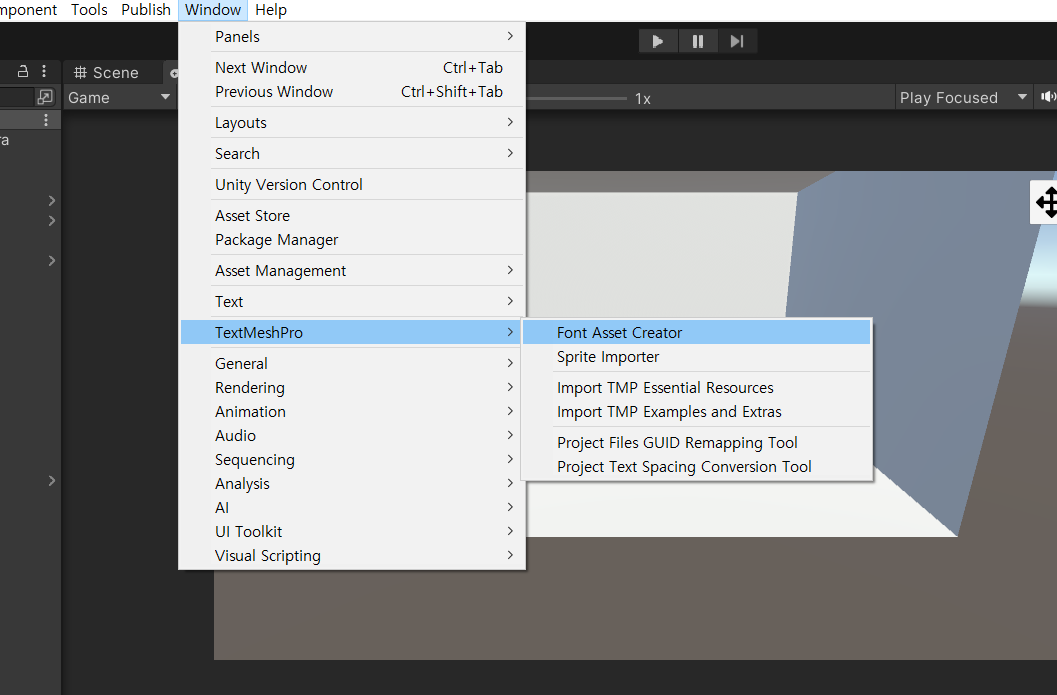Switch to the Scene tab
The width and height of the screenshot is (1057, 695).
pyautogui.click(x=107, y=73)
